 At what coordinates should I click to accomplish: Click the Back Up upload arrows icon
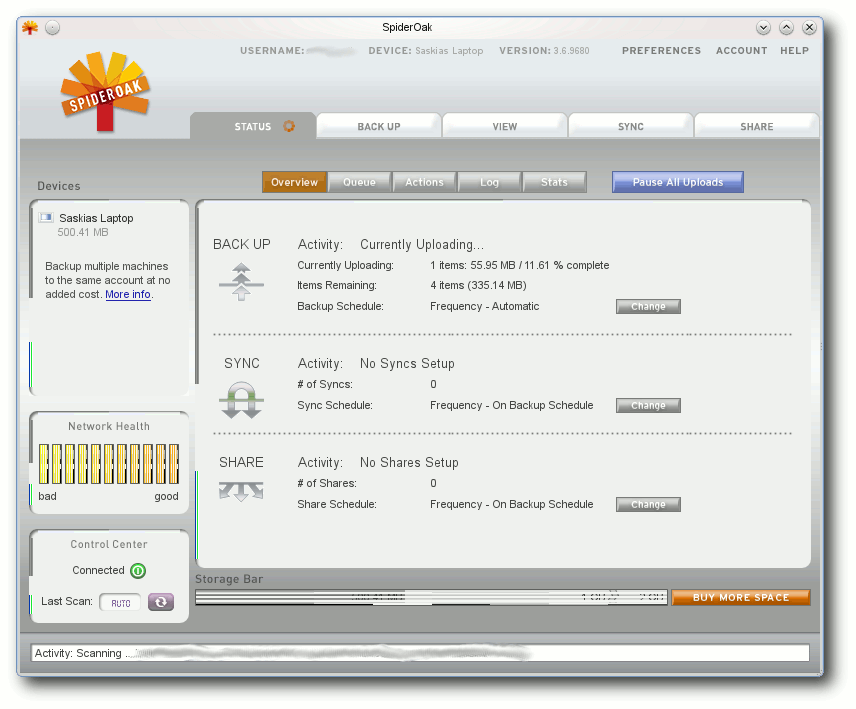(241, 282)
